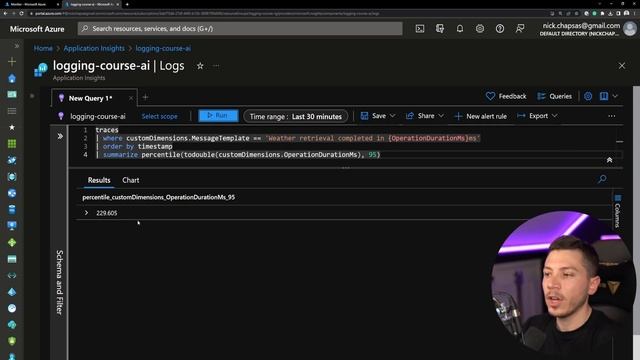Open the notifications bell
Image resolution: width=640 pixels, height=360 pixels.
[x=460, y=29]
